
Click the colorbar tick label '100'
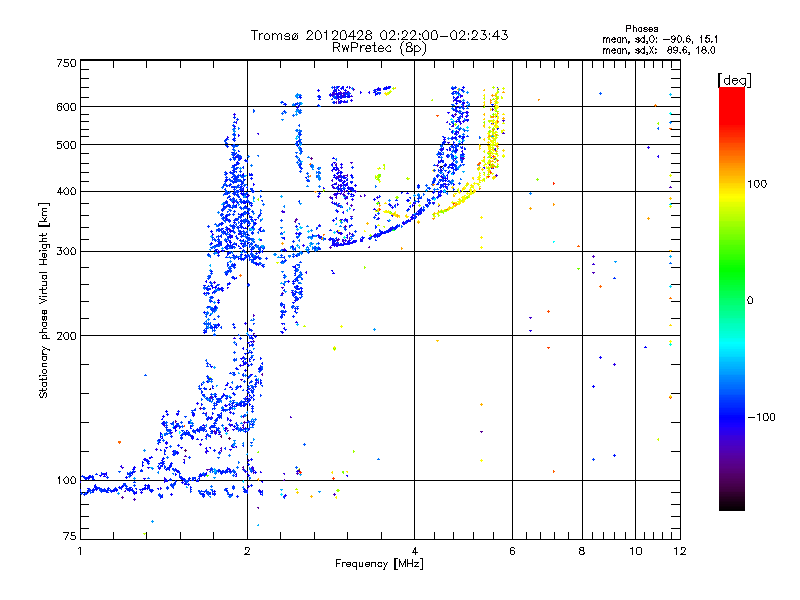tap(757, 184)
